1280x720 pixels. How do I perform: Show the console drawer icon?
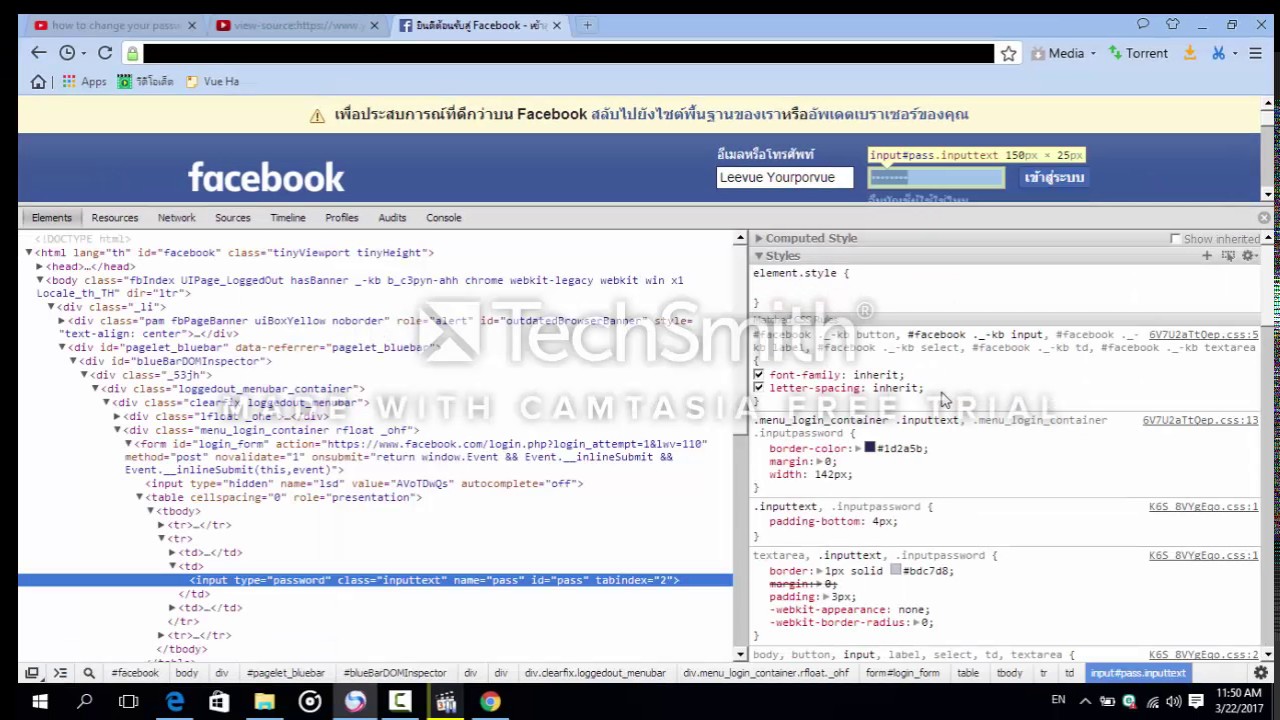click(x=60, y=673)
